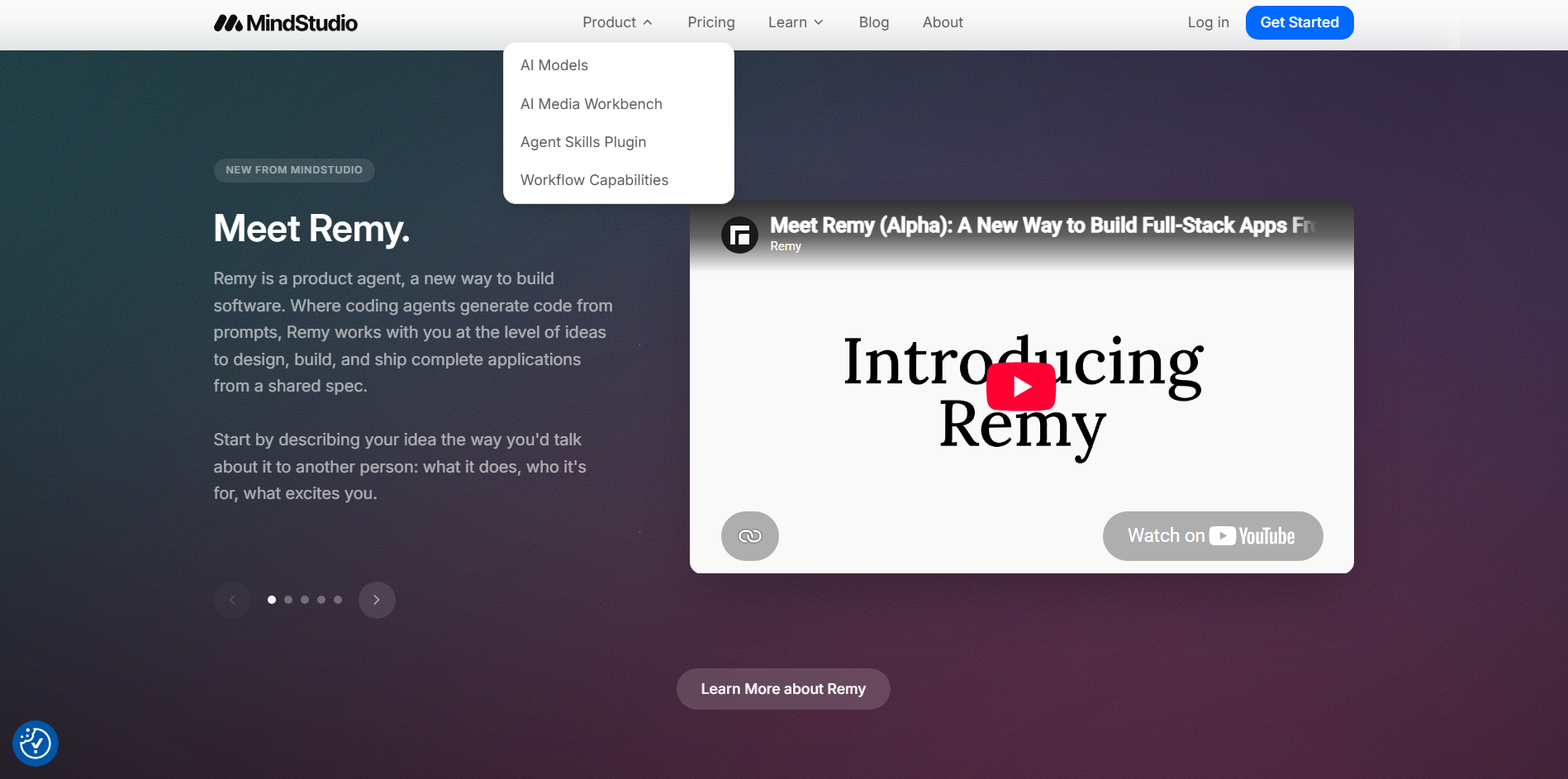Open the Pricing page
This screenshot has width=1568, height=779.
pos(711,22)
